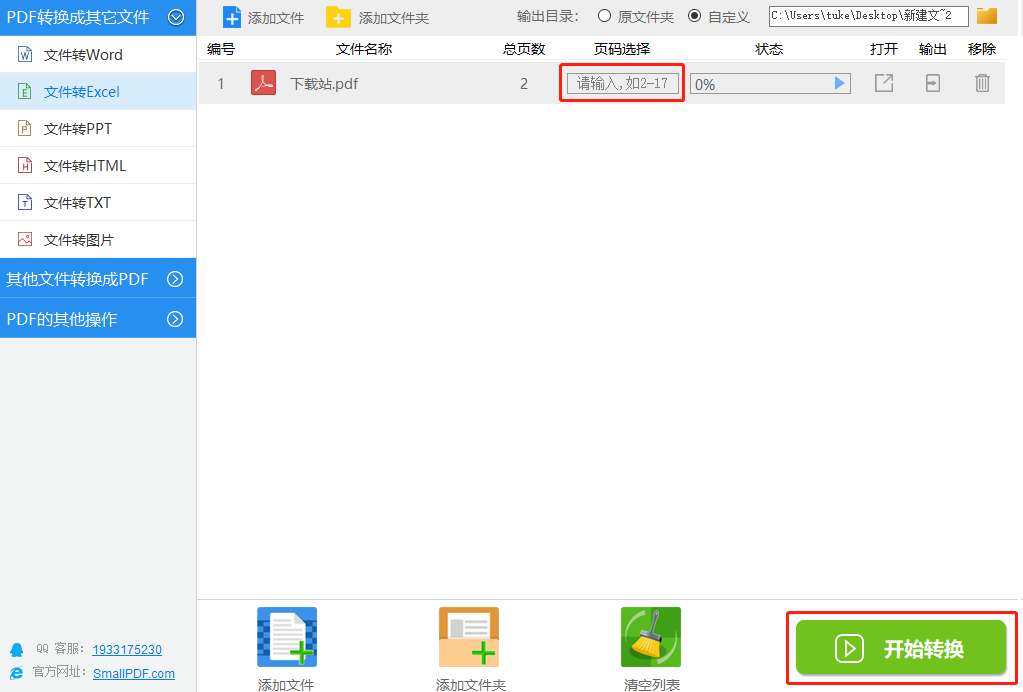1023x692 pixels.
Task: Click the 添加文件 label at bottom
Action: (x=286, y=684)
